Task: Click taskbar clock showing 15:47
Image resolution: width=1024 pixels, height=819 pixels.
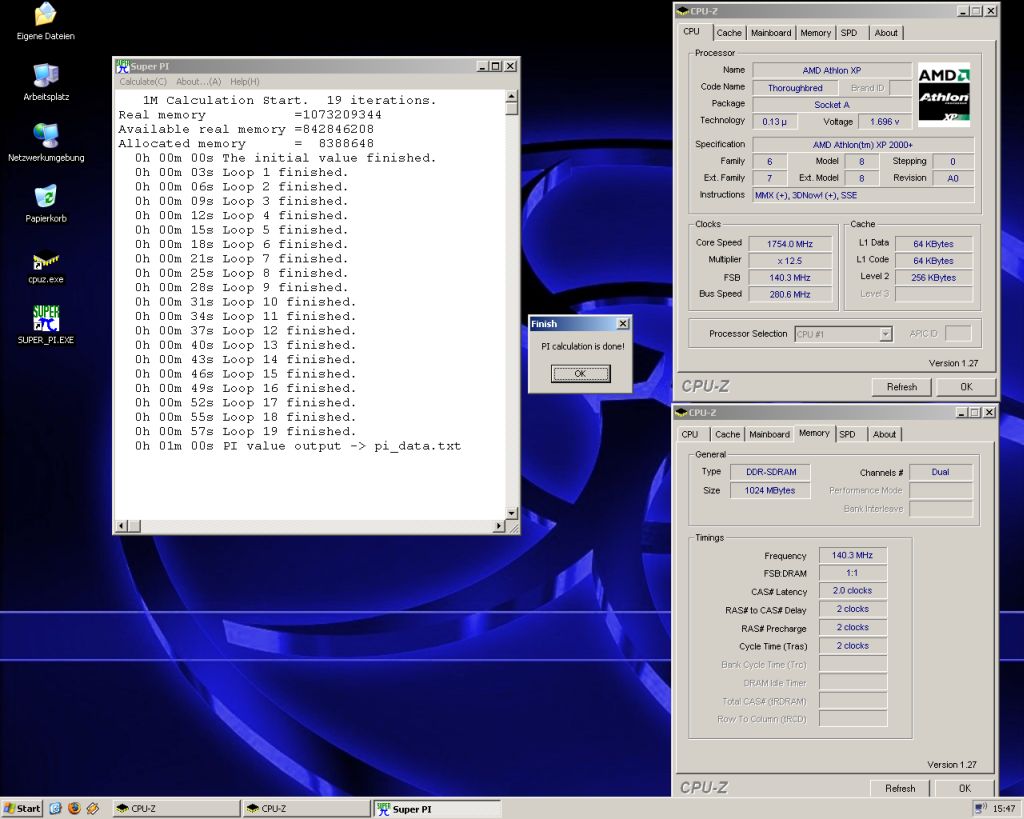Action: point(1004,809)
